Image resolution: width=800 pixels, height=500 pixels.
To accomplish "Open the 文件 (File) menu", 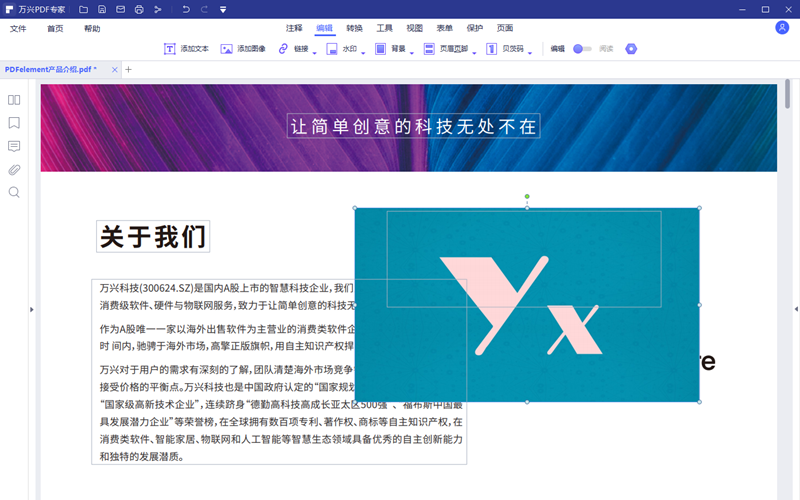I will pyautogui.click(x=18, y=28).
